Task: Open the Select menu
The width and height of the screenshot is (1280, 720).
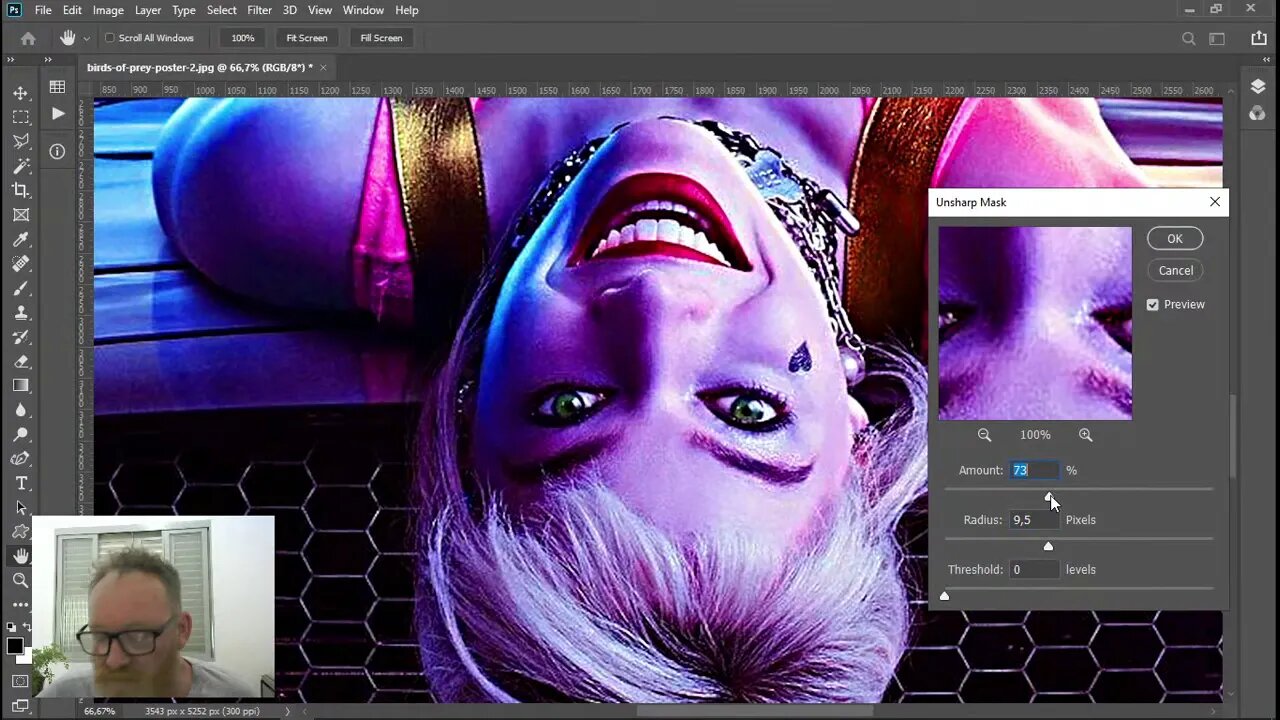Action: pos(221,10)
